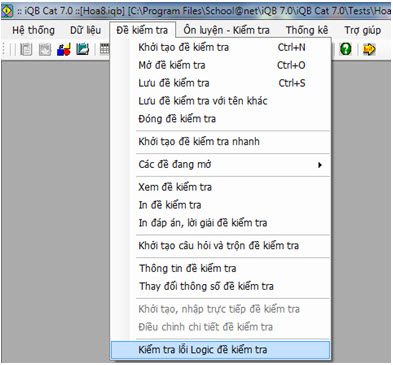The width and height of the screenshot is (393, 365).
Task: Expand the Các đề đang mở submenu
Action: tap(221, 164)
